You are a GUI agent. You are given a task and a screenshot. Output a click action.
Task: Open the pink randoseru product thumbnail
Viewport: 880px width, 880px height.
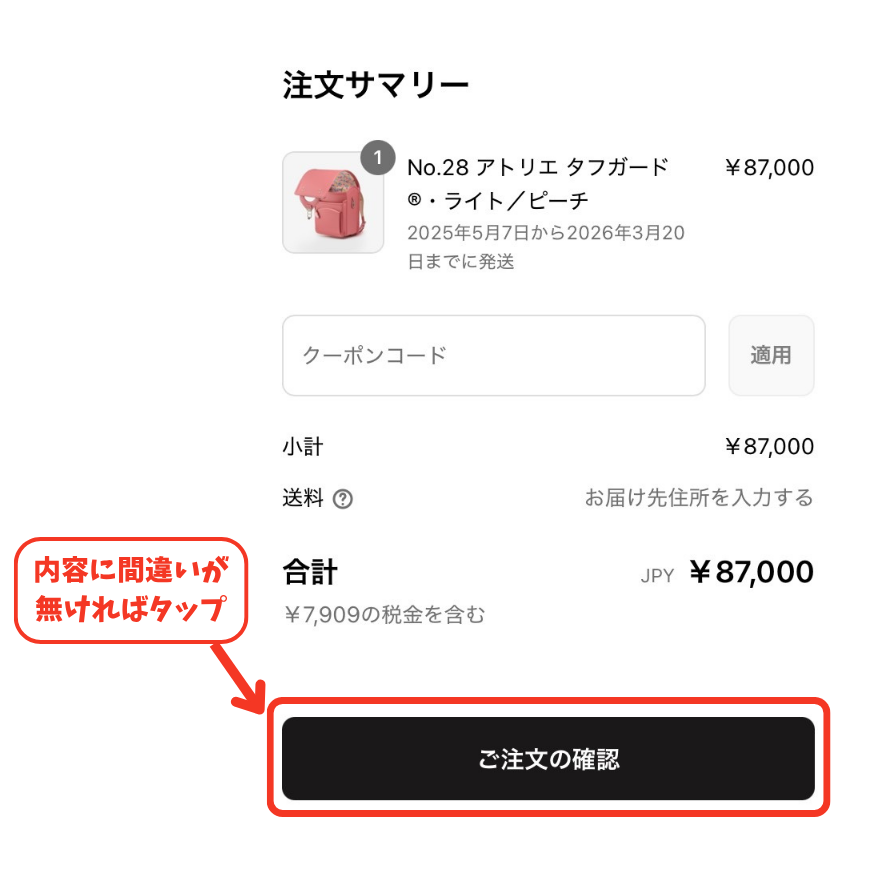(x=333, y=203)
